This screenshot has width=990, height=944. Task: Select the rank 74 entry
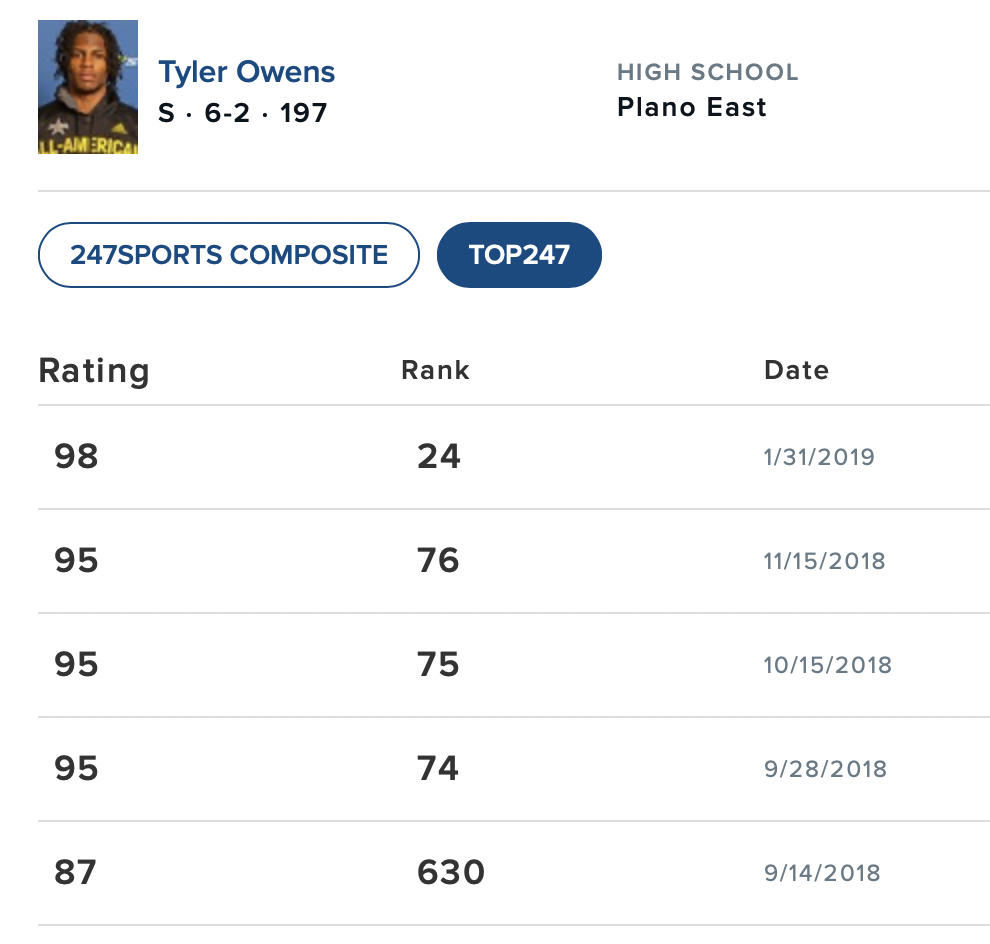coord(438,769)
